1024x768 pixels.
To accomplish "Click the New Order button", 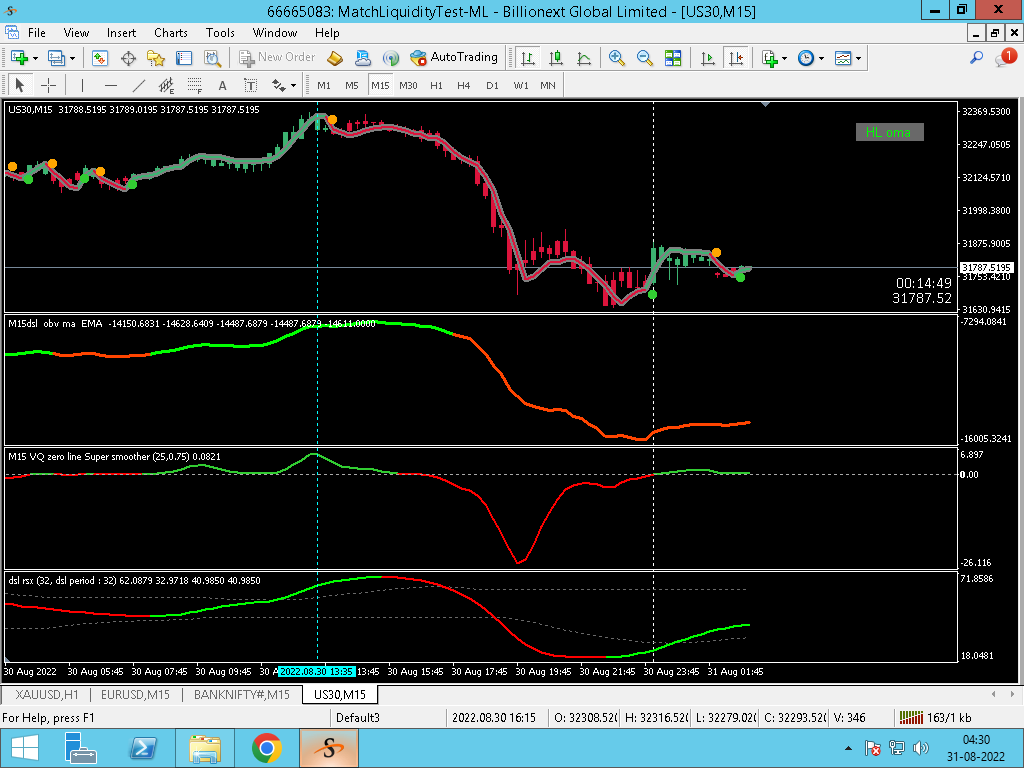I will point(277,58).
